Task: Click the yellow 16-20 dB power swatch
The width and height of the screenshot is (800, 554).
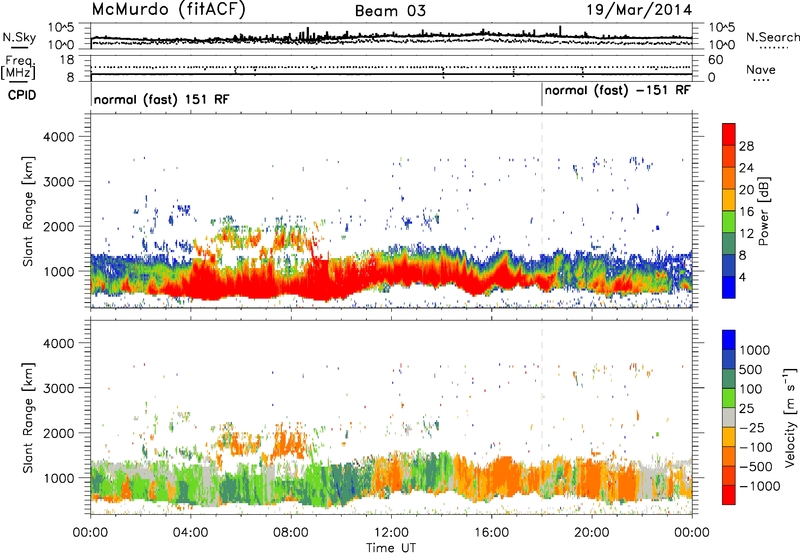Action: 729,199
